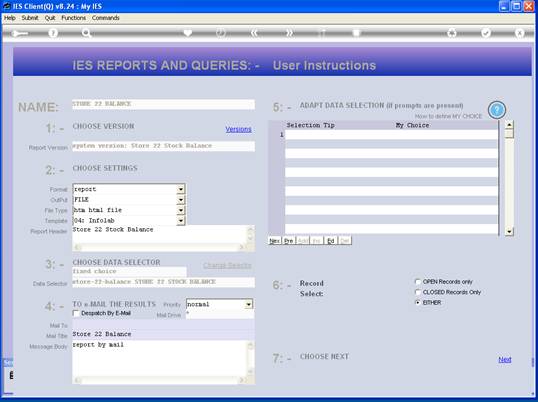The image size is (538, 402).
Task: Open the blue help circle icon
Action: click(496, 110)
